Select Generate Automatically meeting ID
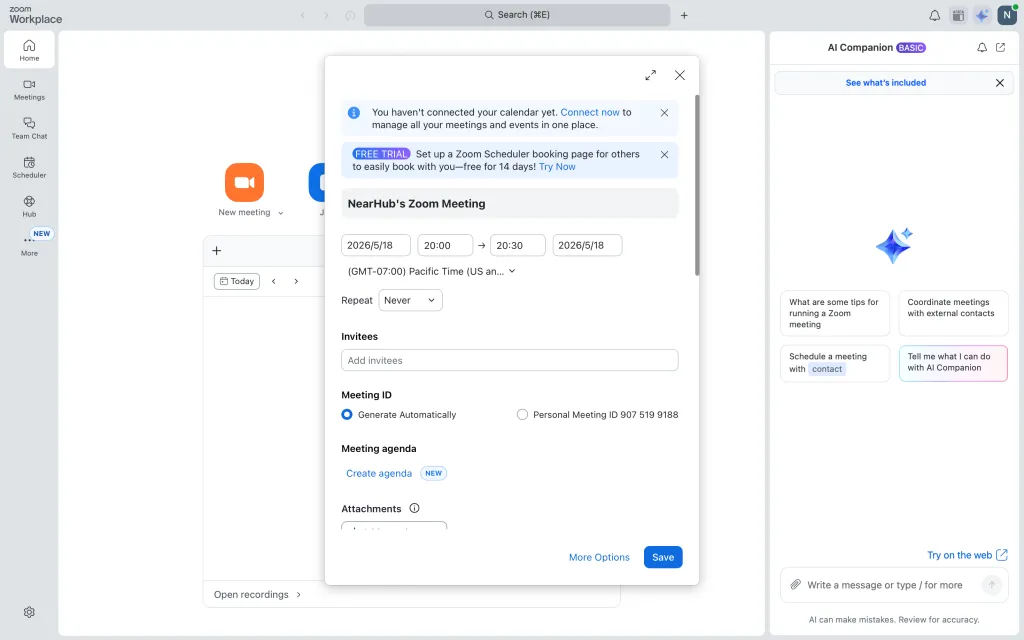This screenshot has width=1024, height=640. [x=347, y=415]
